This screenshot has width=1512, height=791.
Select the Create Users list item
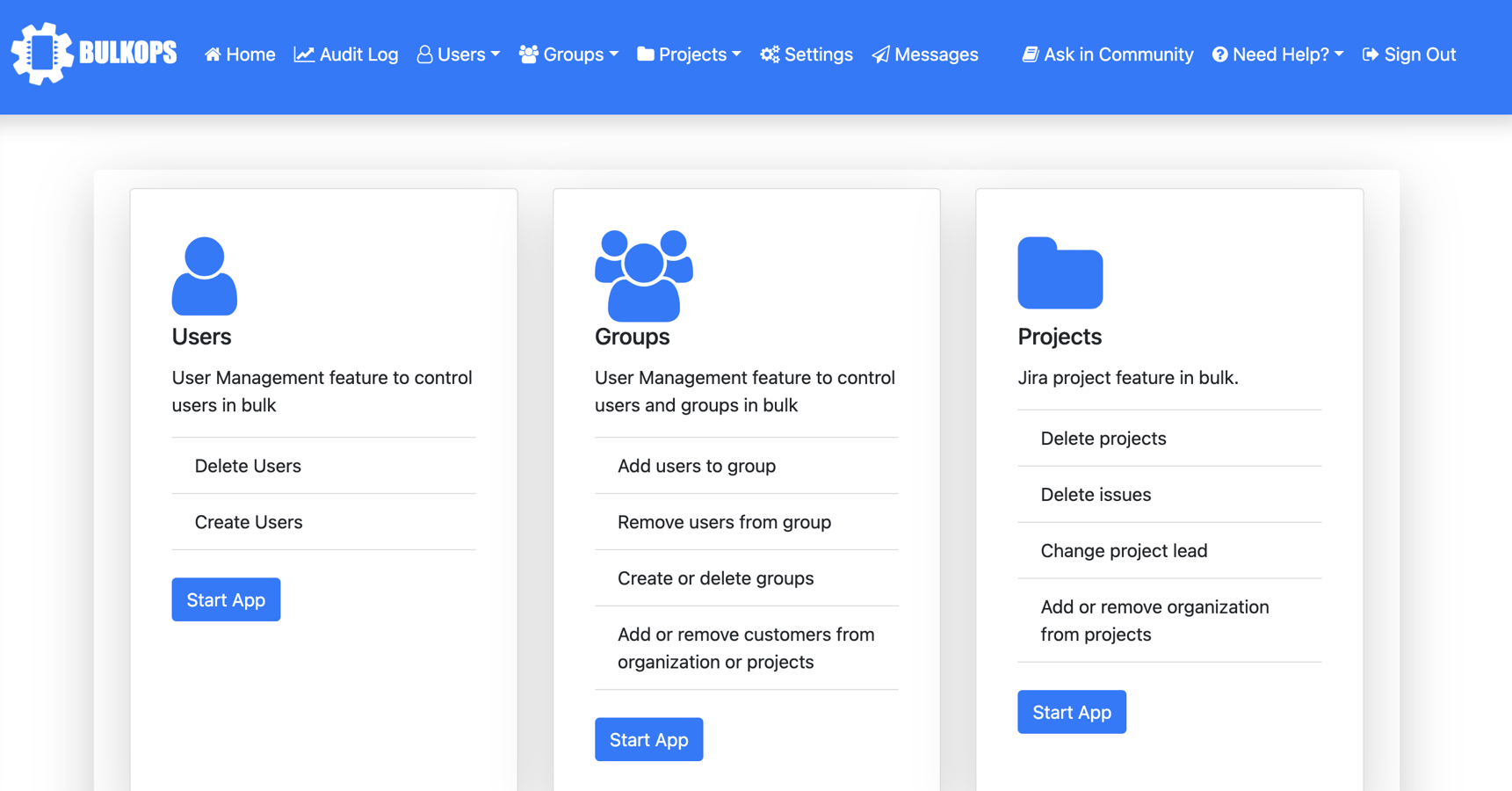tap(324, 522)
